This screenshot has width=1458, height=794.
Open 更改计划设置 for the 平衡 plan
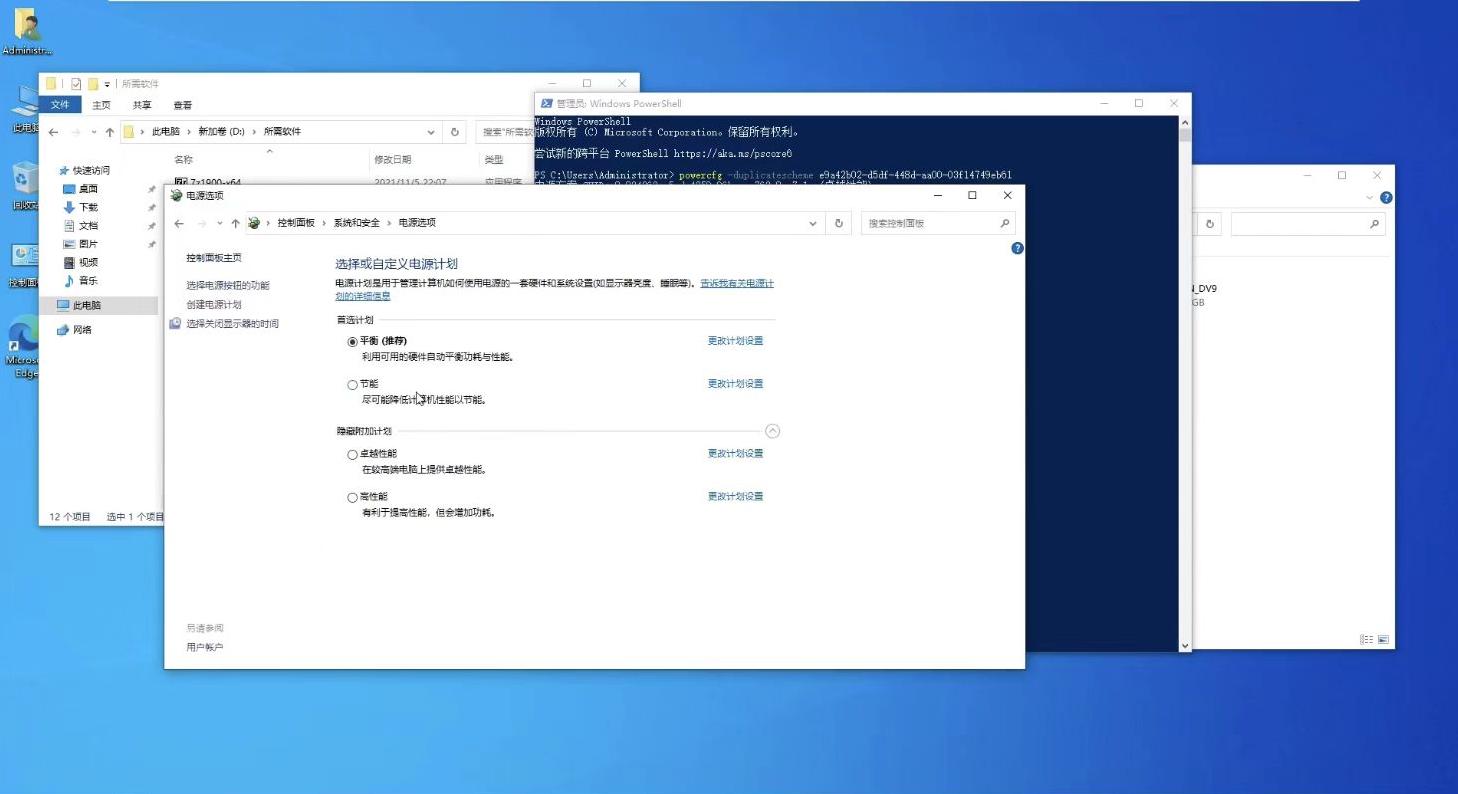(735, 341)
